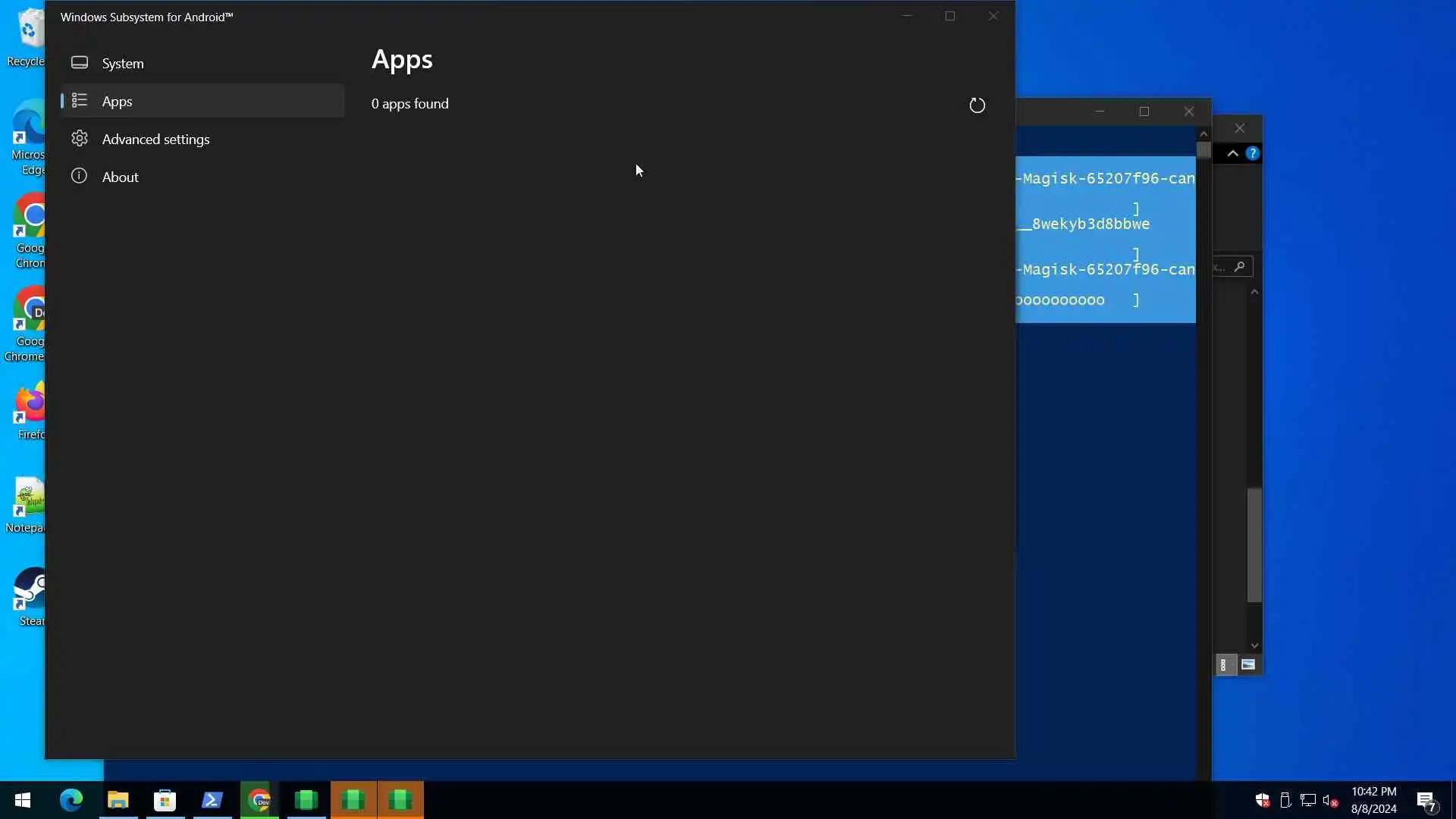
Task: Open Chrome Dev from the taskbar
Action: point(259,800)
